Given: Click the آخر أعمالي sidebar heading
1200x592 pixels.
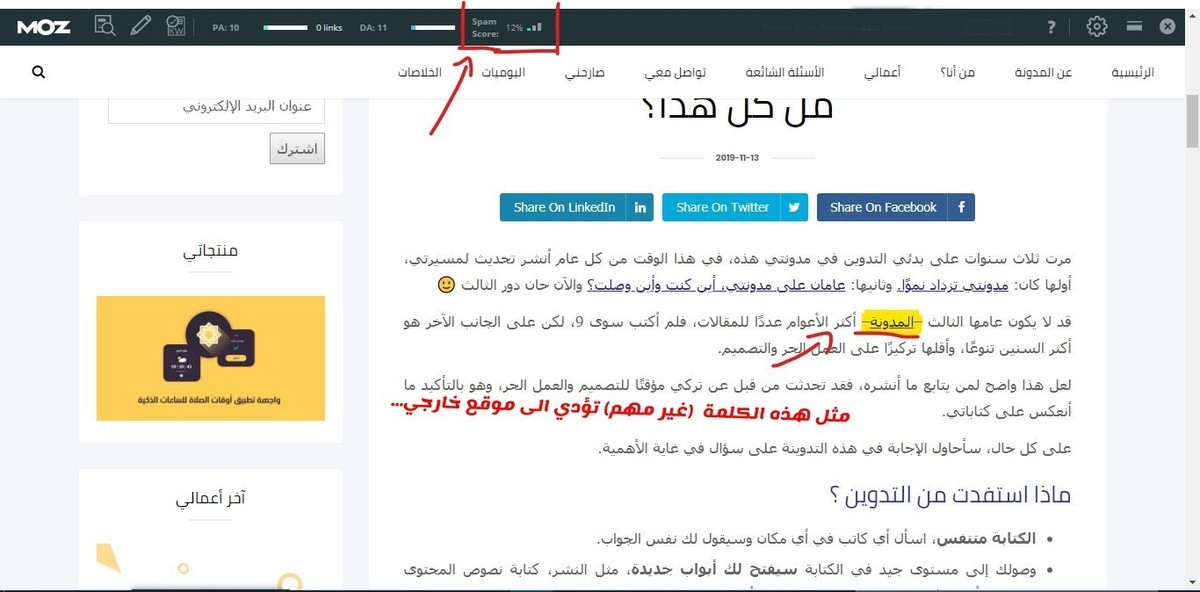Looking at the screenshot, I should pyautogui.click(x=211, y=498).
